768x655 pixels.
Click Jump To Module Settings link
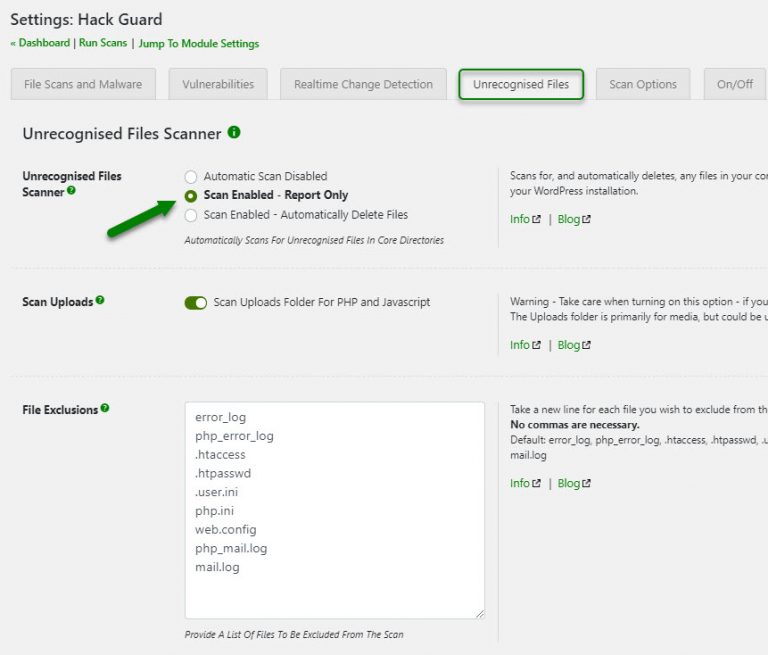tap(199, 44)
